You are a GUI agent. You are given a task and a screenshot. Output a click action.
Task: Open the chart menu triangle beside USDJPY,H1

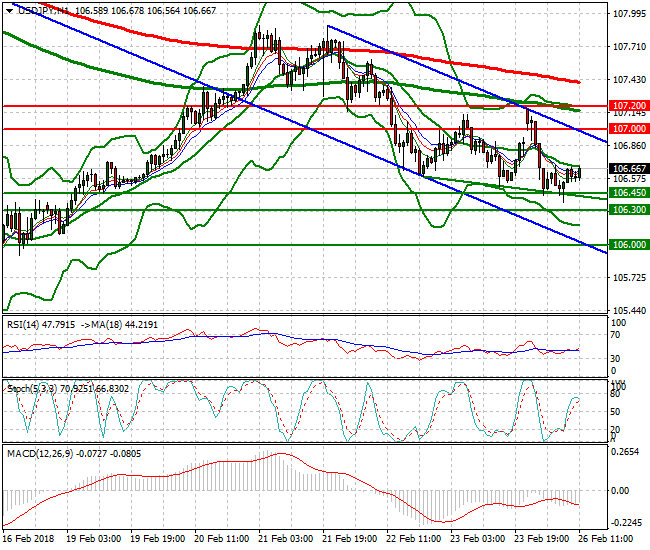click(9, 11)
